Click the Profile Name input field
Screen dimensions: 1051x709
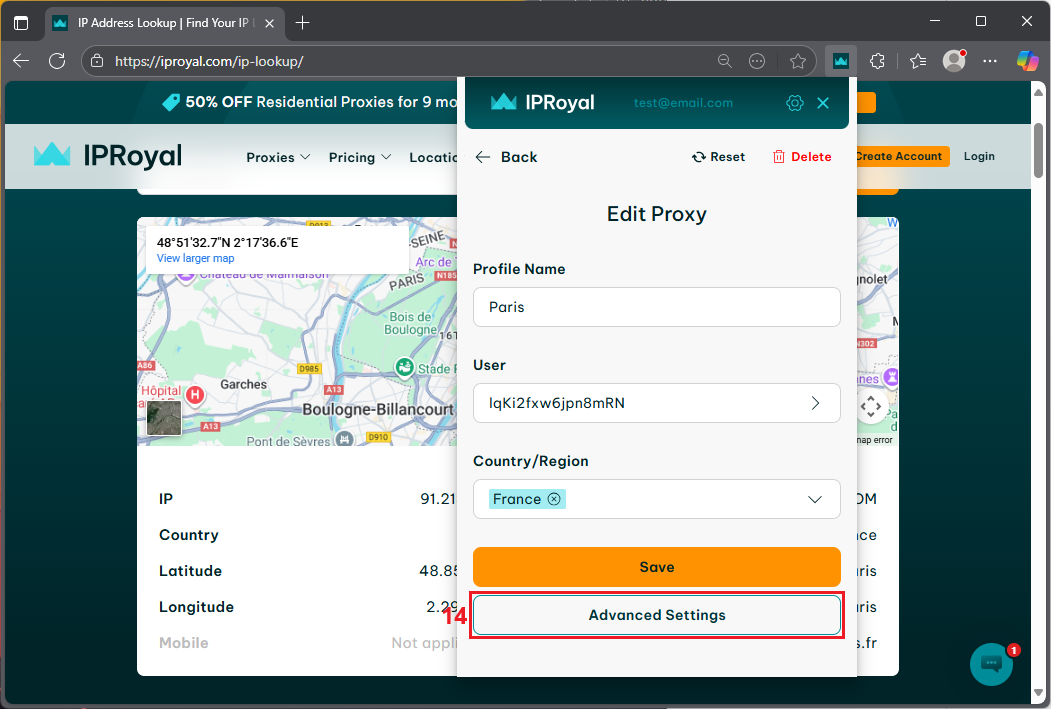pos(657,307)
